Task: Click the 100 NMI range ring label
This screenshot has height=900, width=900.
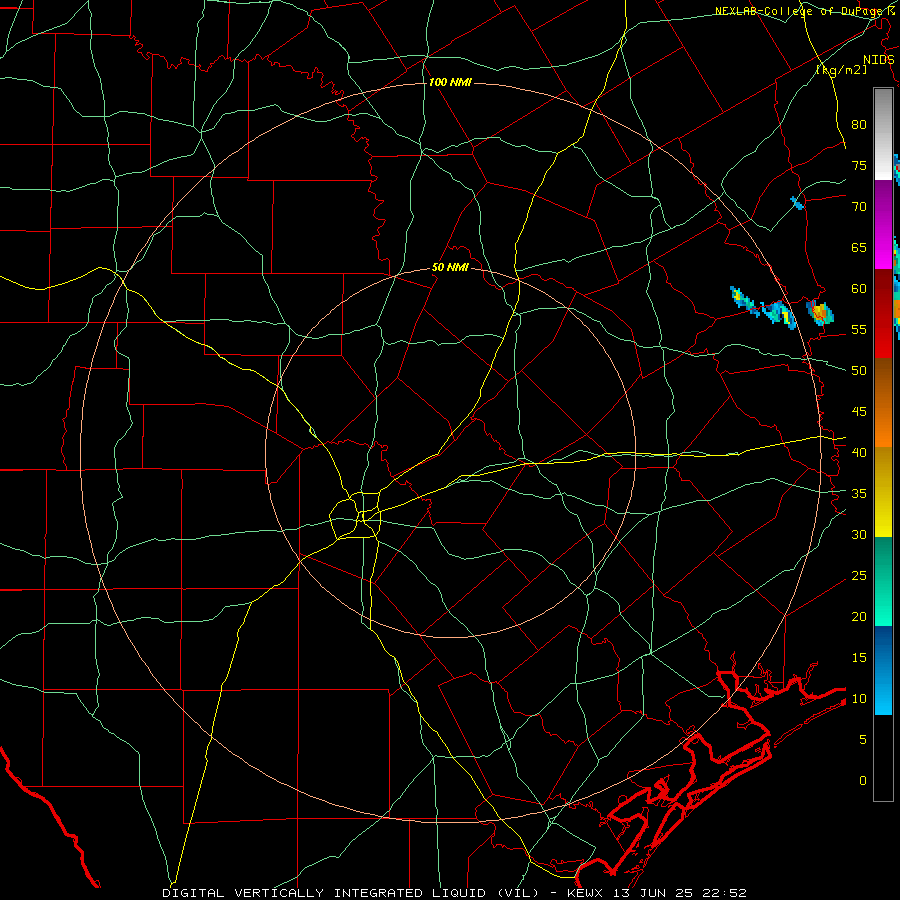Action: point(450,83)
